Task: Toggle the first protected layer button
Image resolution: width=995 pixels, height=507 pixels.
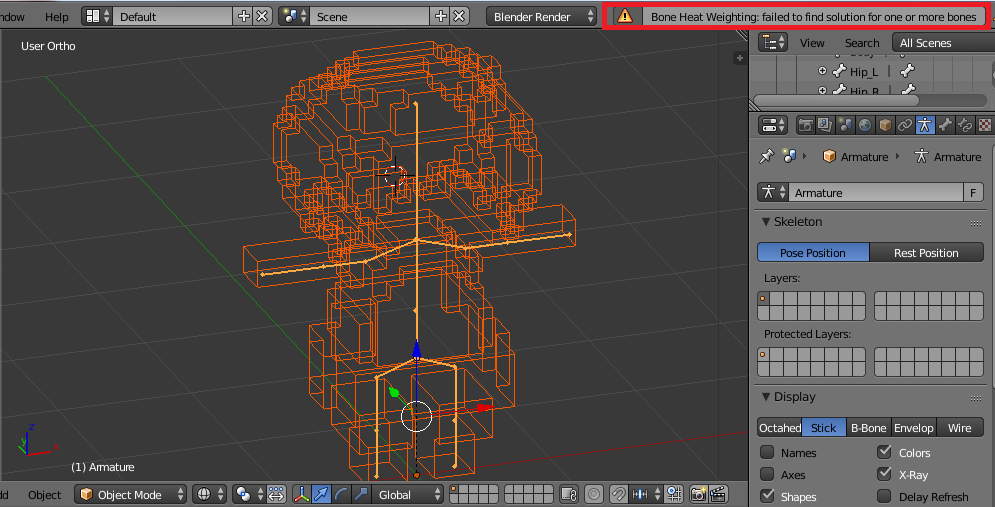Action: (x=763, y=355)
